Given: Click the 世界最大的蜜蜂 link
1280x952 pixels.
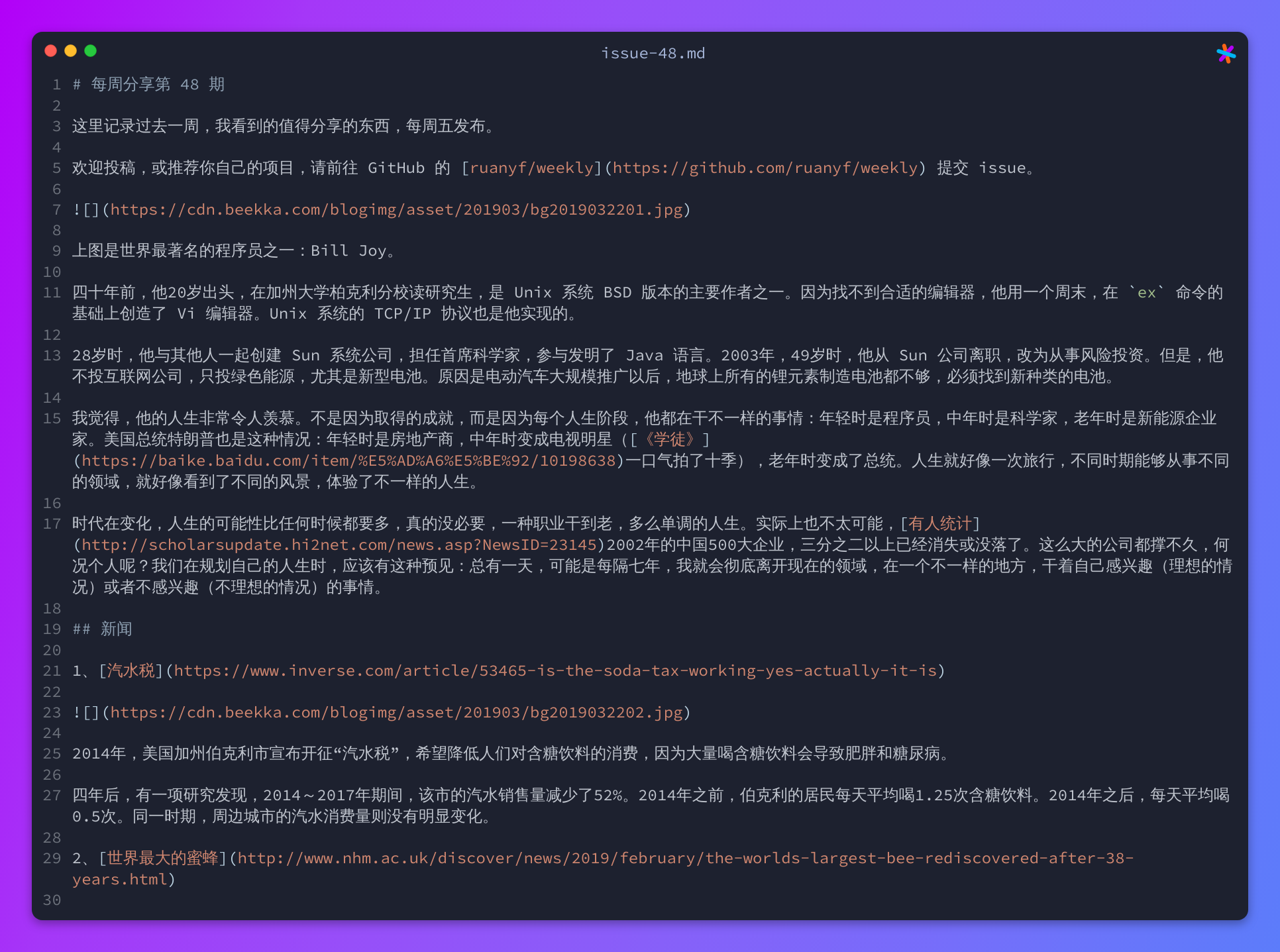Looking at the screenshot, I should (161, 857).
